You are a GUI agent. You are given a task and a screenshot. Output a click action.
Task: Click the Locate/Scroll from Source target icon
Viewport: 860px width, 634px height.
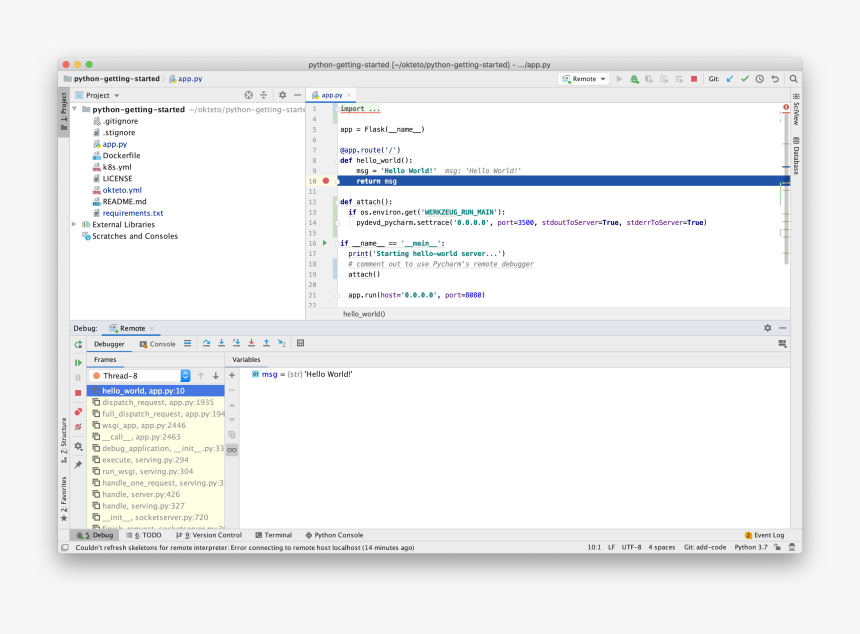pyautogui.click(x=249, y=95)
